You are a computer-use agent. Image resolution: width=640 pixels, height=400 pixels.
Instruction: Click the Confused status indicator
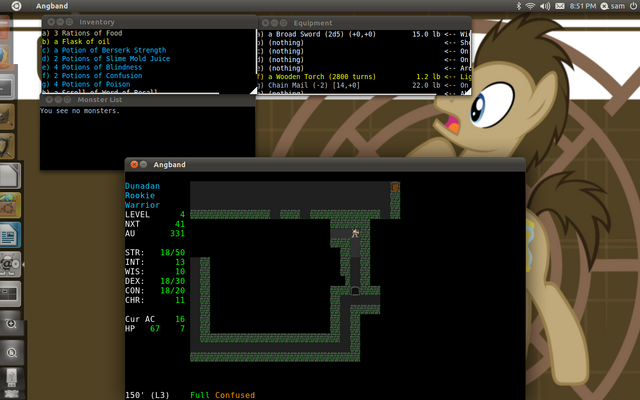(x=235, y=395)
